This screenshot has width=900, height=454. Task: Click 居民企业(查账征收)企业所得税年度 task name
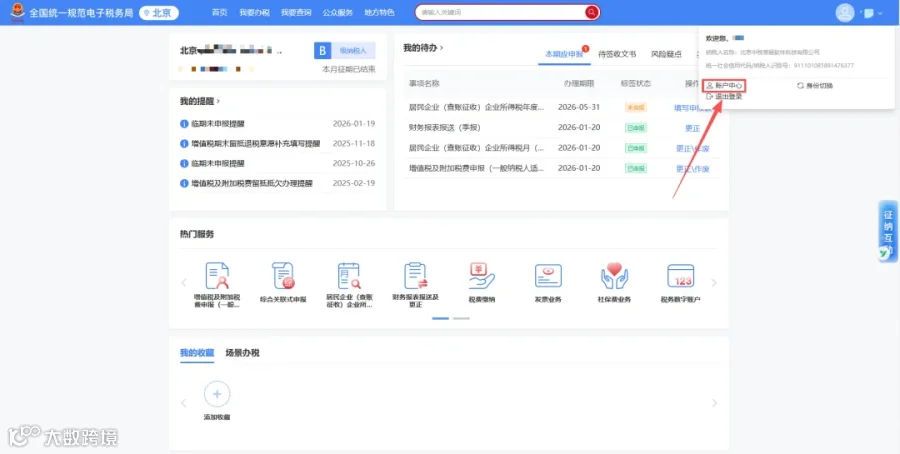(x=476, y=107)
